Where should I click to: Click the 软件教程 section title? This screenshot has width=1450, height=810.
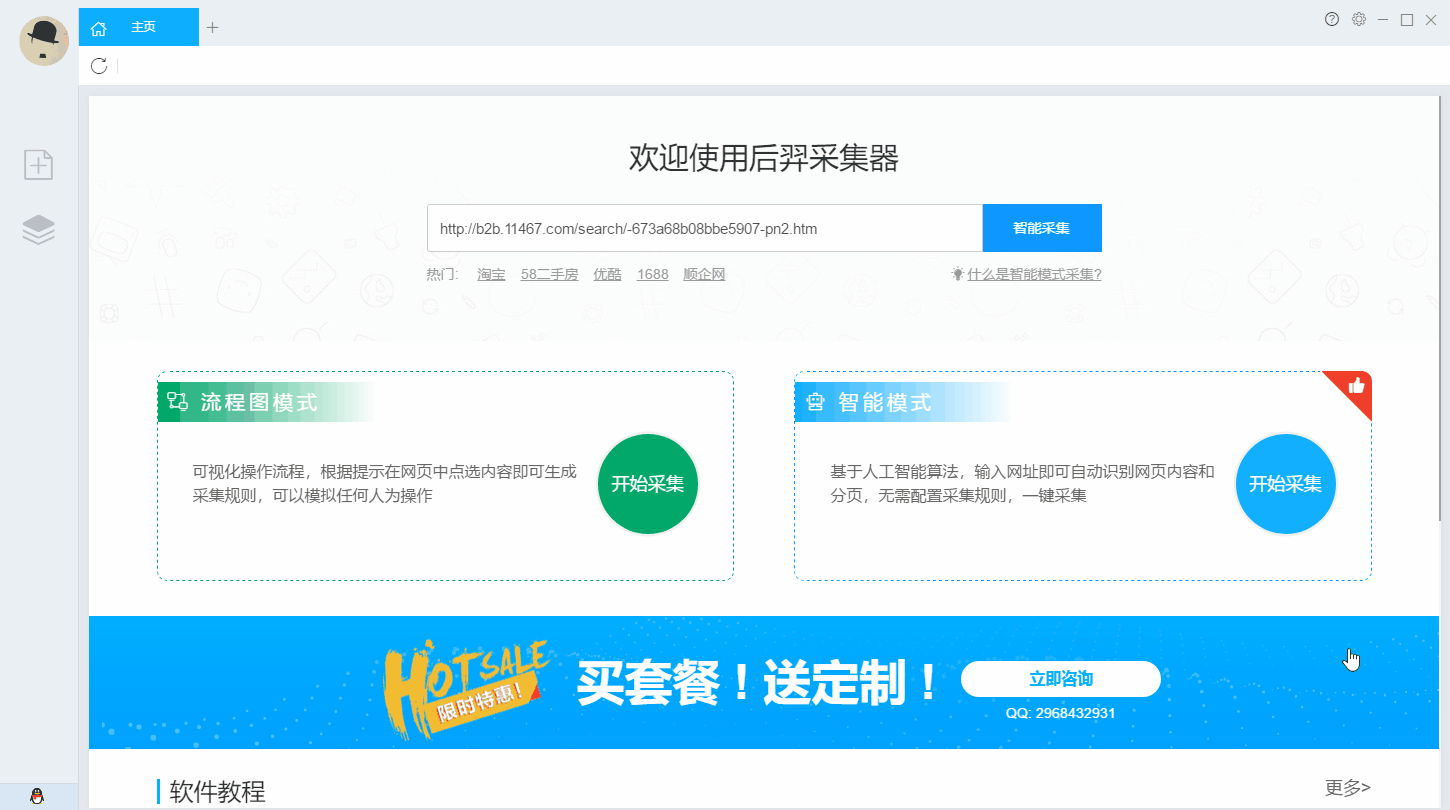pos(218,792)
